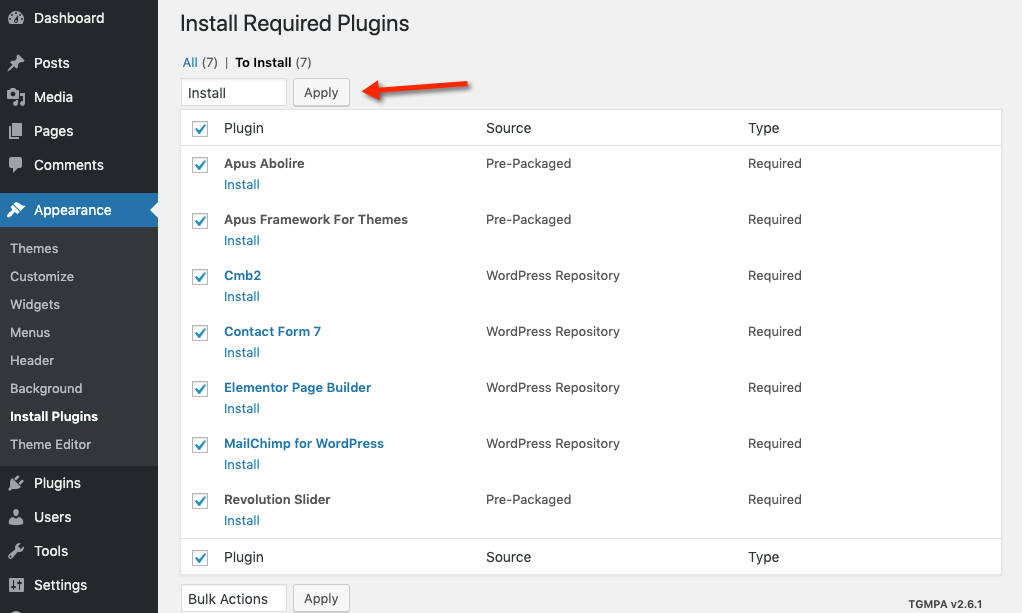Click the Users person icon

[x=16, y=517]
